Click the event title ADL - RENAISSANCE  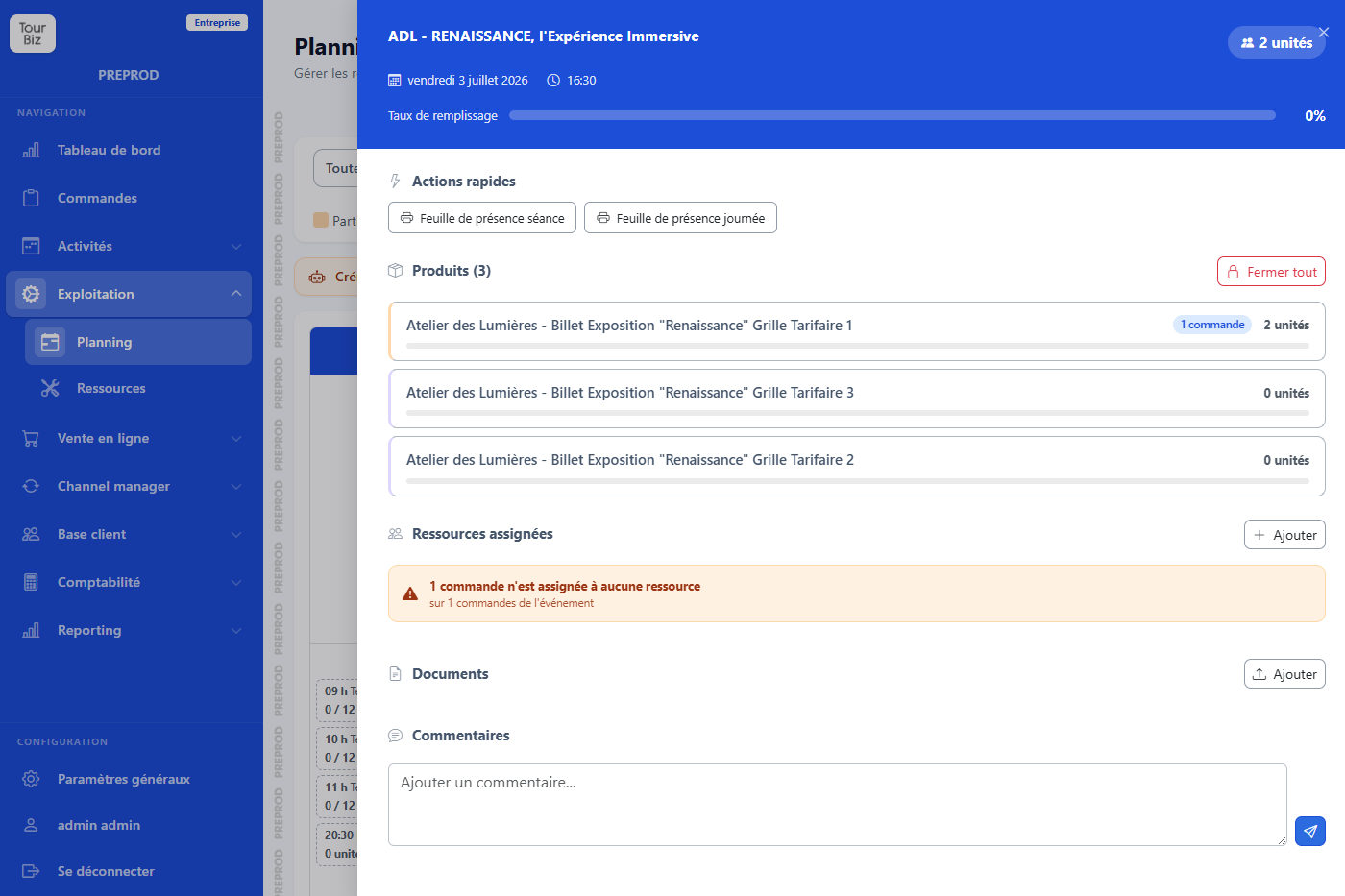[544, 36]
